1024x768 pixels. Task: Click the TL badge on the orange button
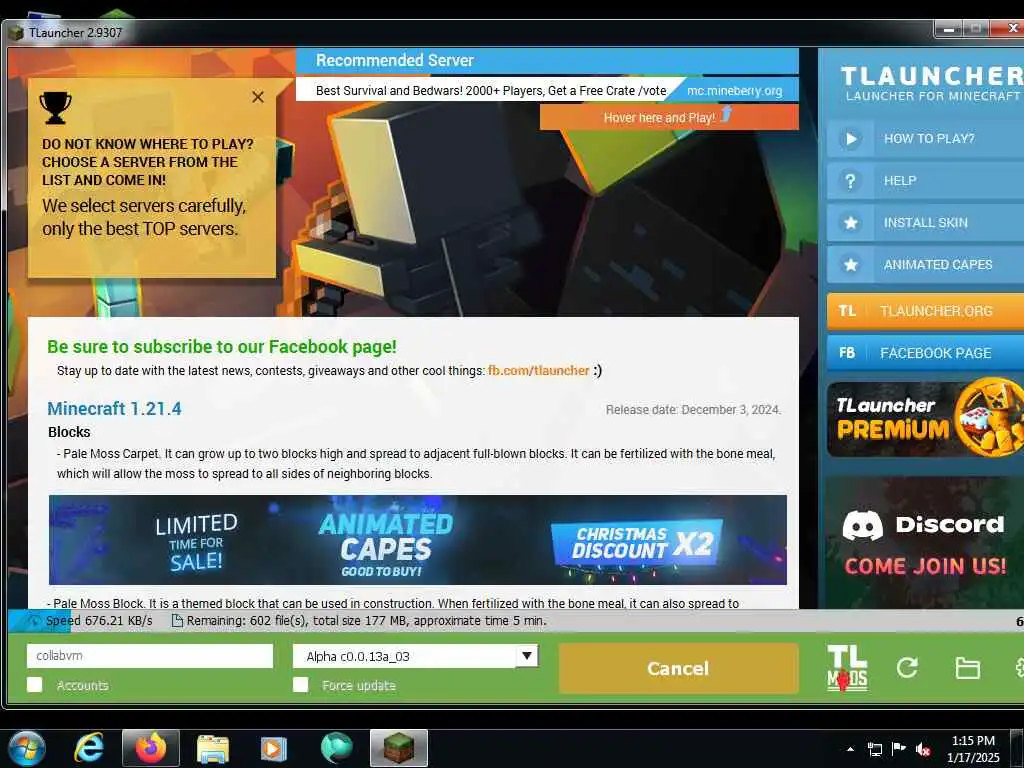click(847, 312)
